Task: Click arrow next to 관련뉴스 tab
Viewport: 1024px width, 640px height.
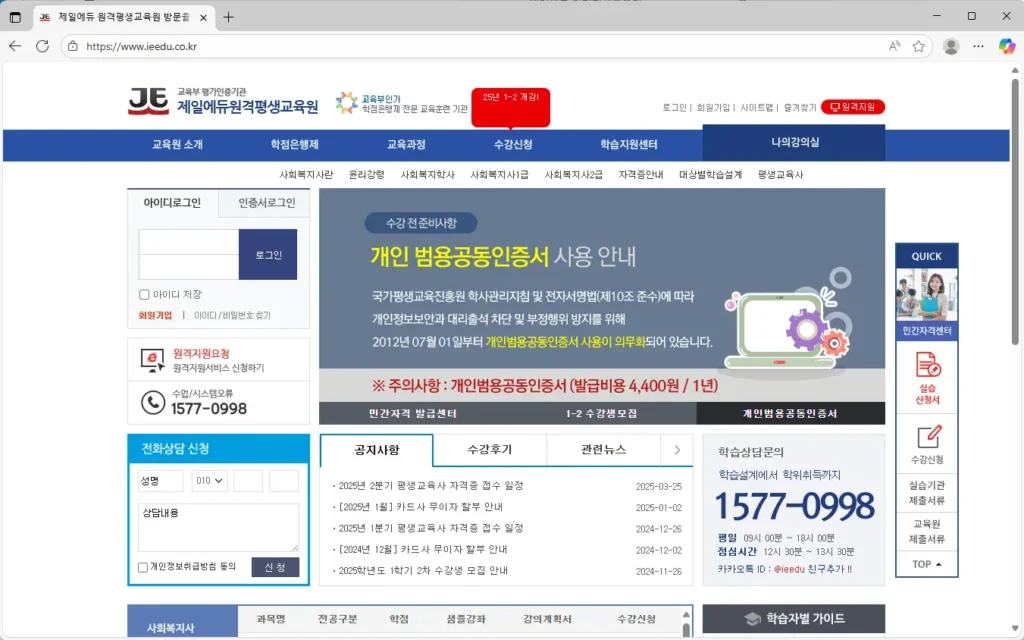Action: click(x=678, y=450)
